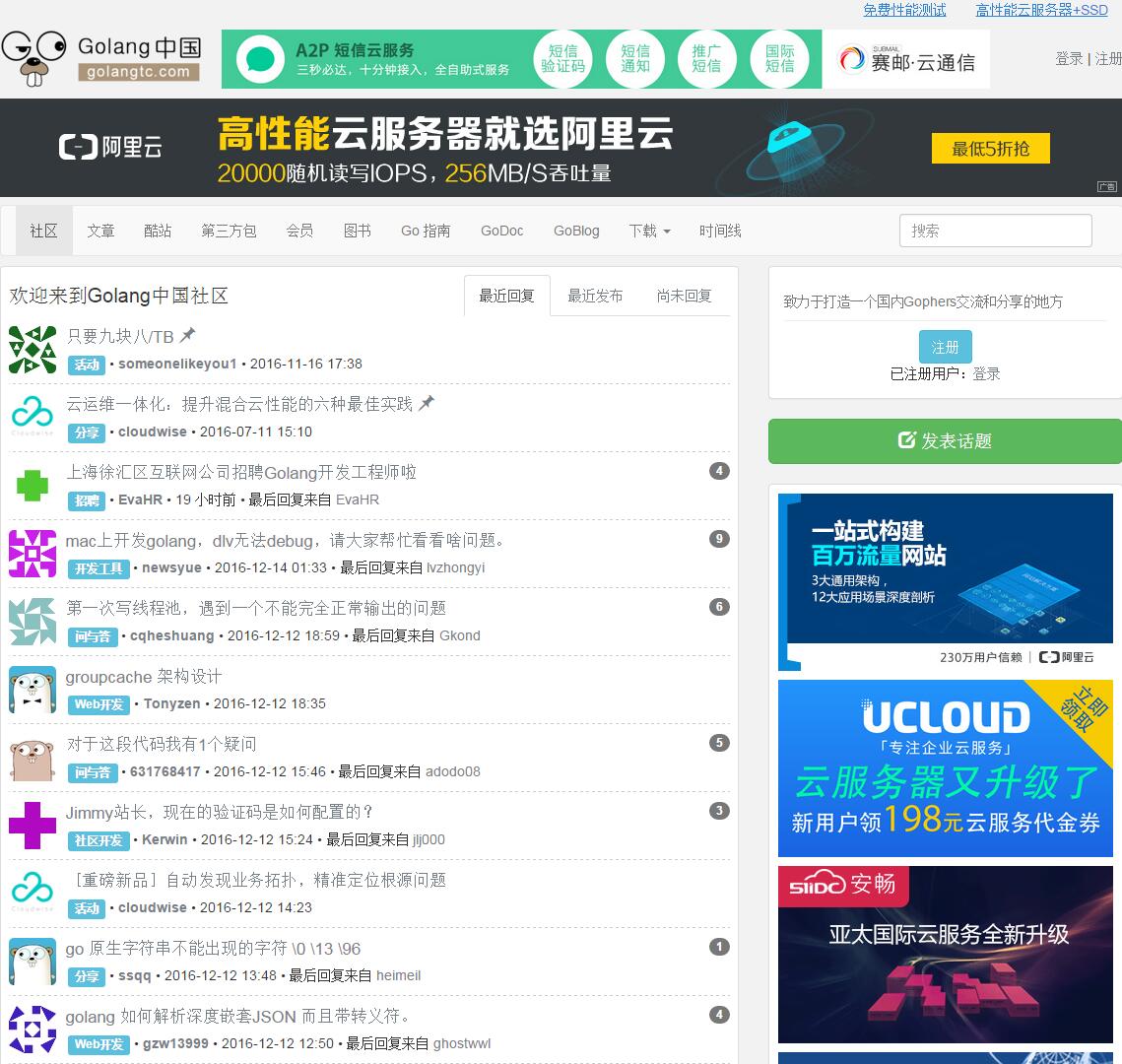The image size is (1122, 1064).
Task: Open cloudwise avatar beside 云运维一体化 topic
Action: (33, 418)
